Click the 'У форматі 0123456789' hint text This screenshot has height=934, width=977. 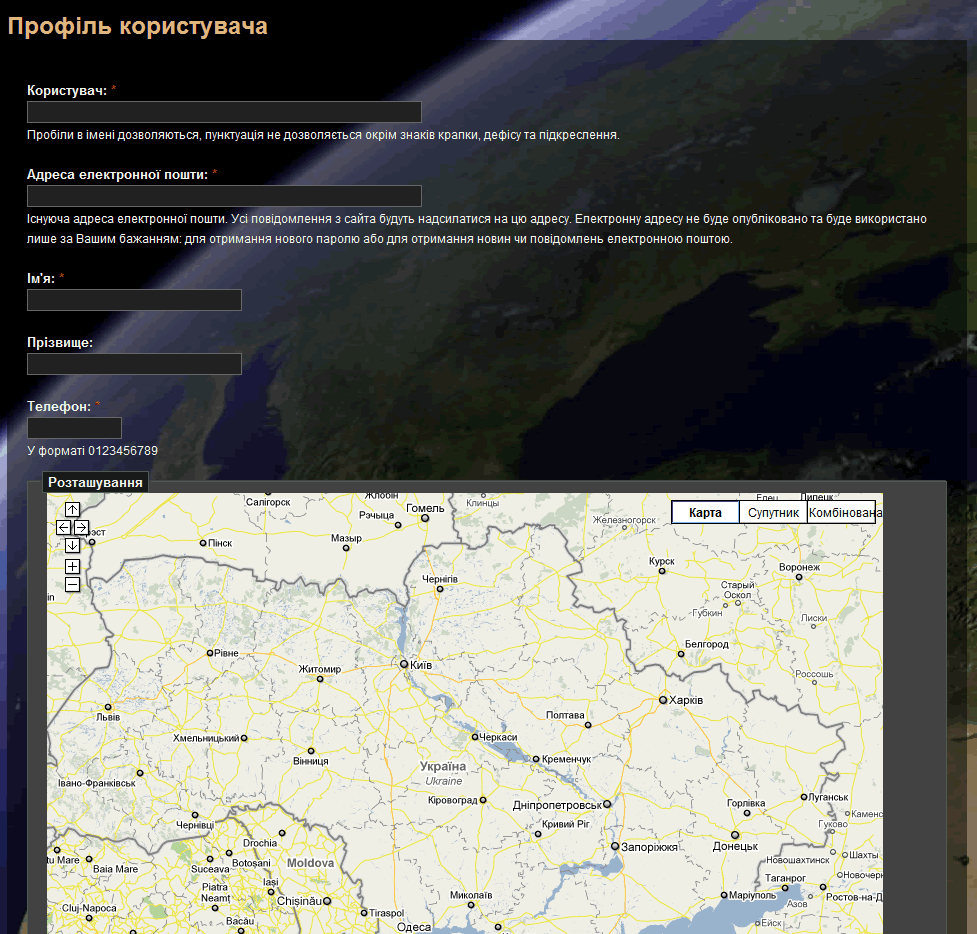pos(92,450)
